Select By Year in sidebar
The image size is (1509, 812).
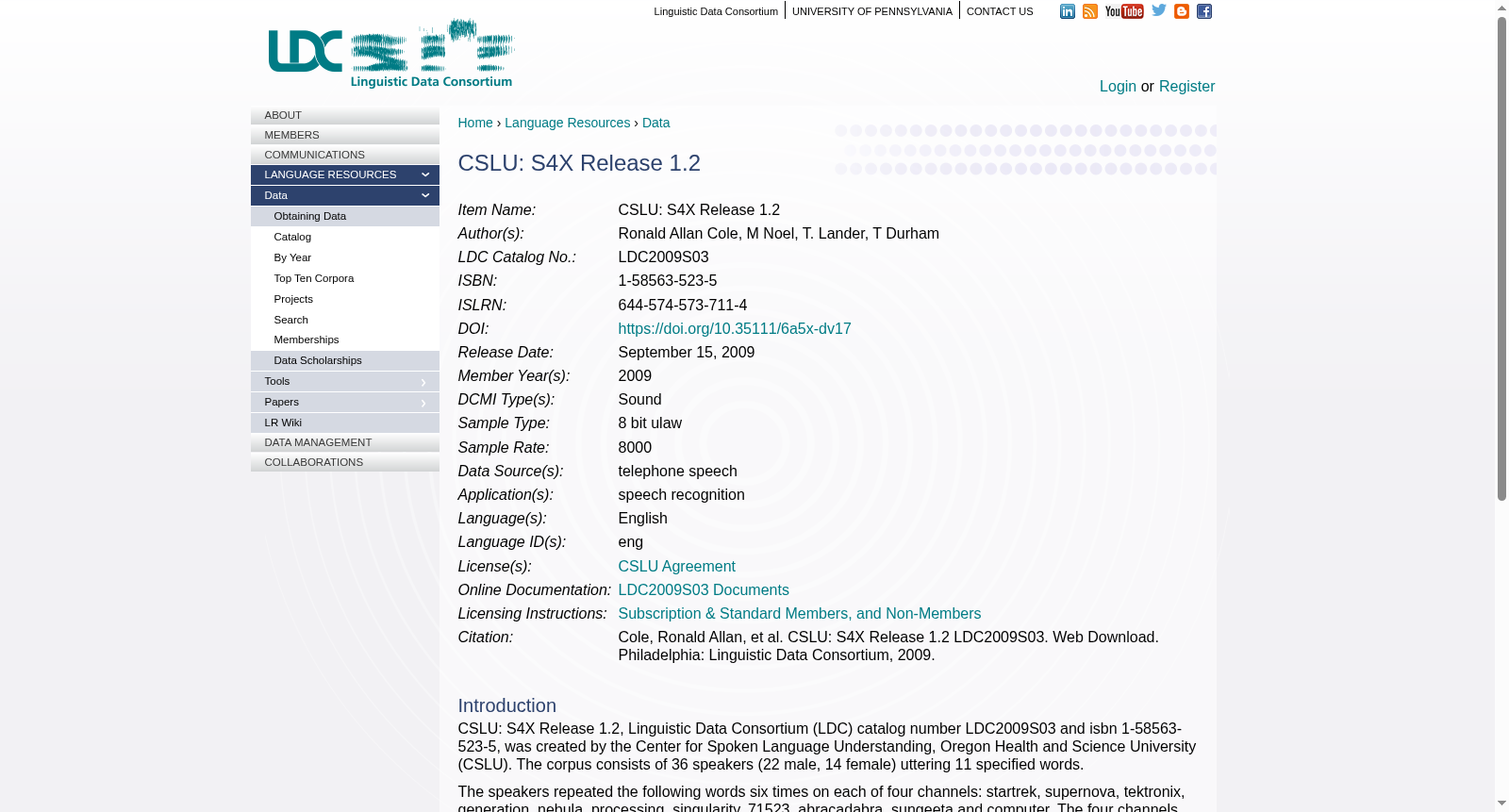tap(345, 257)
